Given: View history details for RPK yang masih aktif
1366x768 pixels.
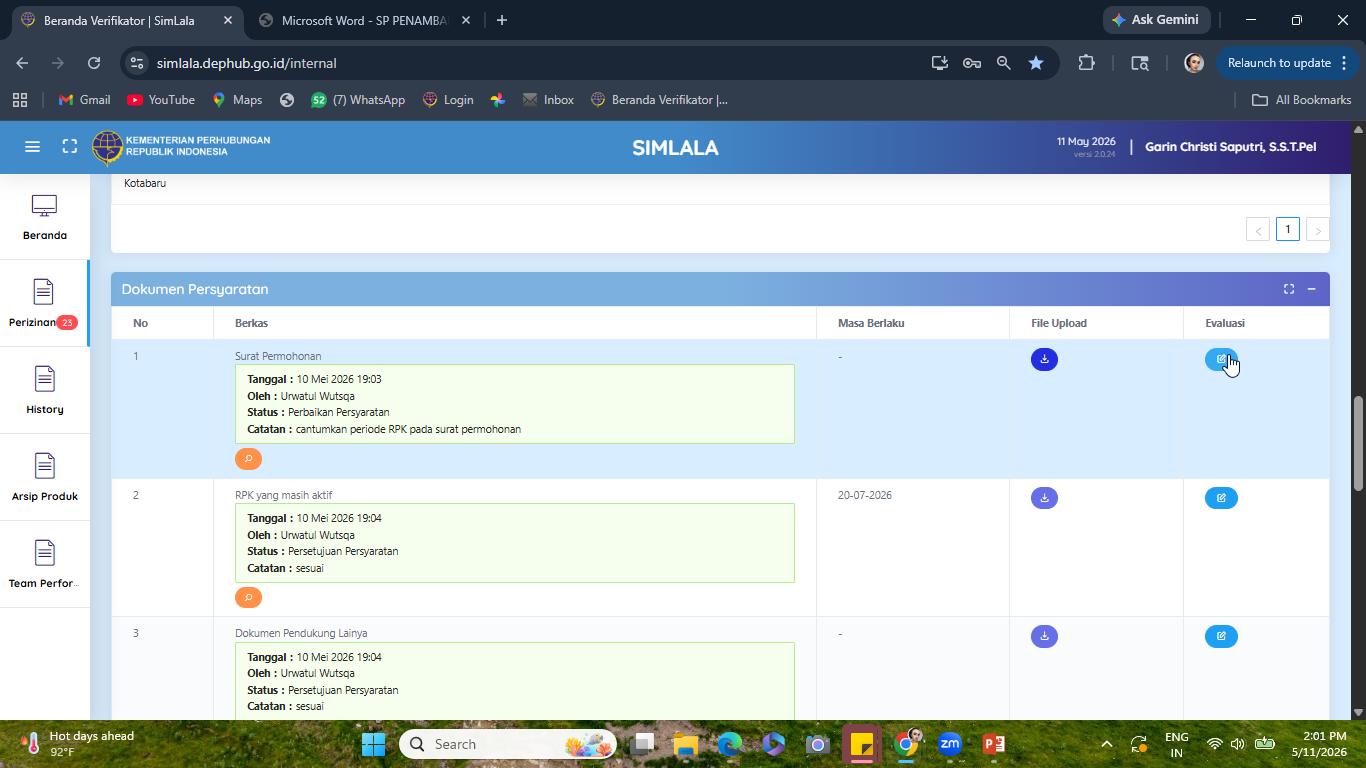Looking at the screenshot, I should coord(248,597).
